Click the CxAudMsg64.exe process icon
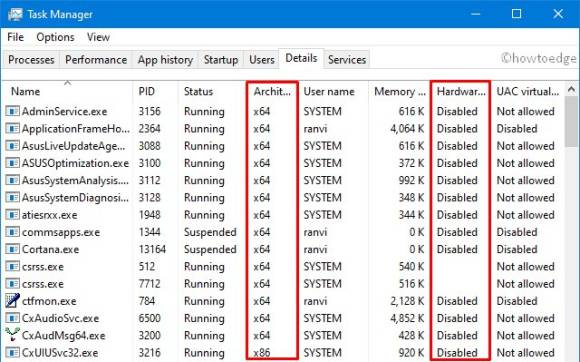The width and height of the screenshot is (580, 362). click(x=12, y=335)
